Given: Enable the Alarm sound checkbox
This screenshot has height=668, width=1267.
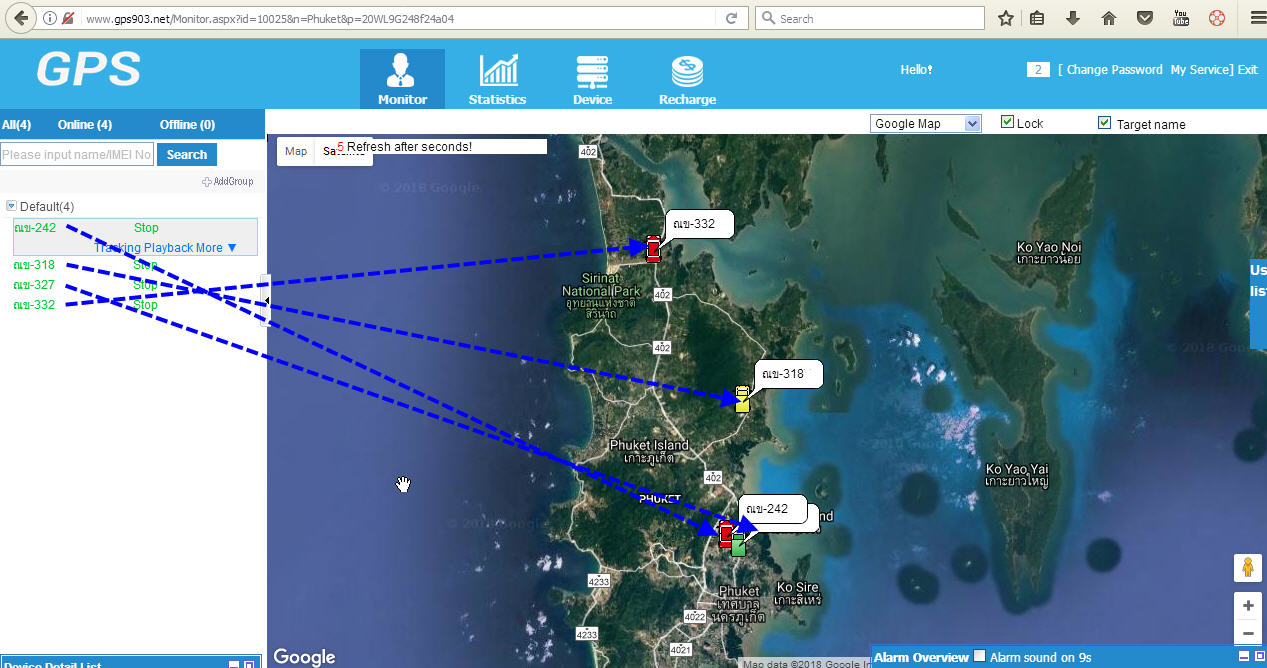Looking at the screenshot, I should (980, 656).
